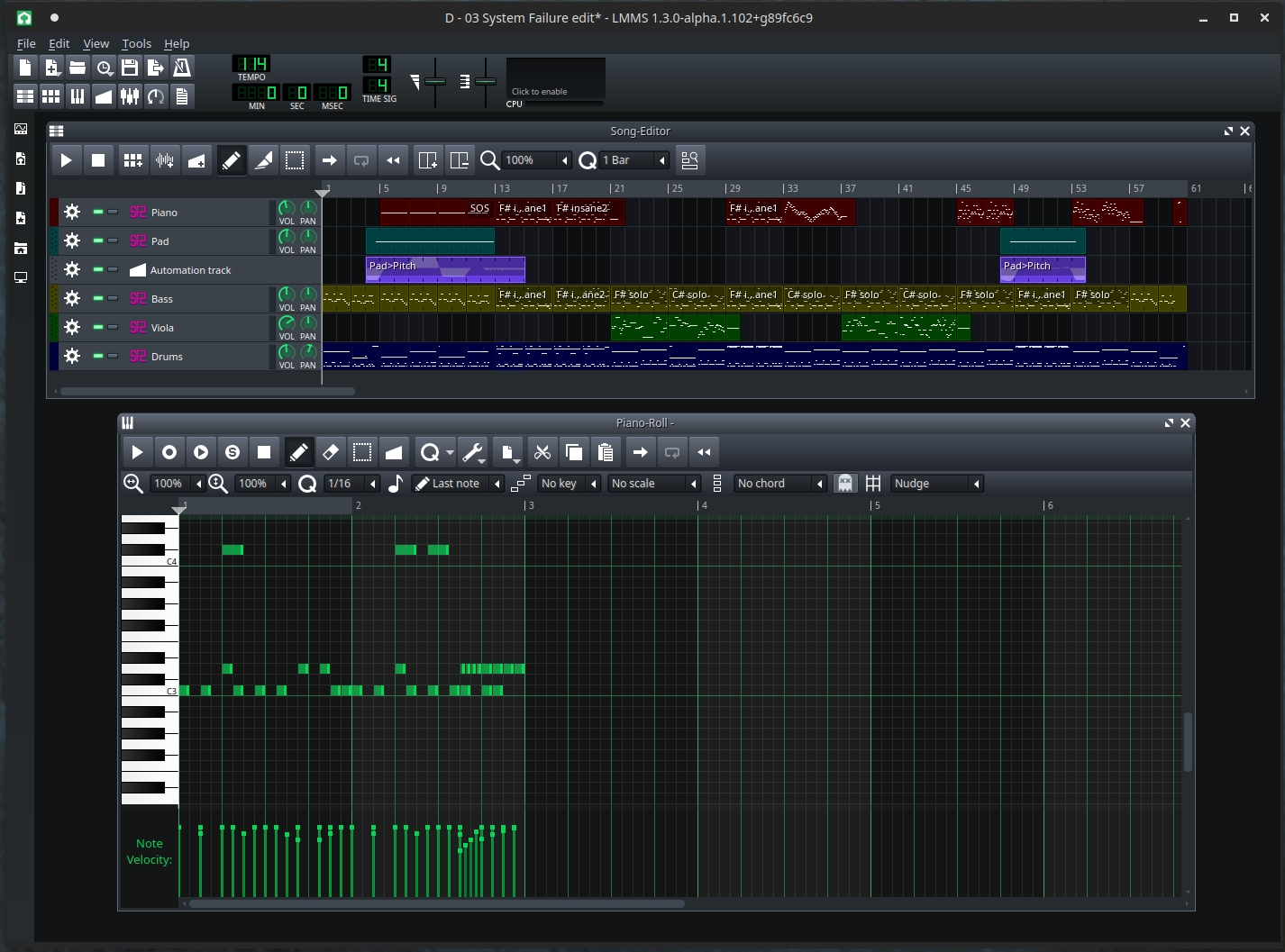
Task: Click the Export project icon
Action: (156, 68)
